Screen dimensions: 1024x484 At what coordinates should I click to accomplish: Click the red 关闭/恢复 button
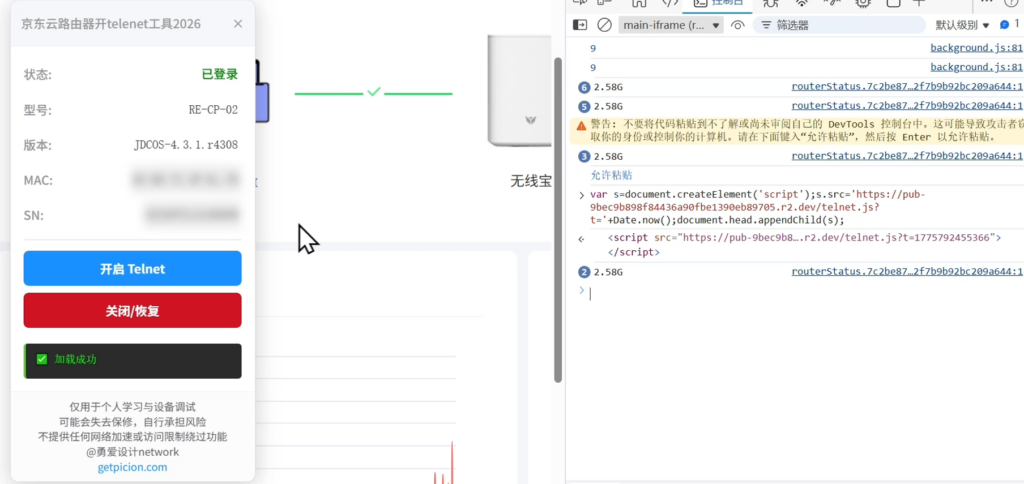[x=133, y=311]
